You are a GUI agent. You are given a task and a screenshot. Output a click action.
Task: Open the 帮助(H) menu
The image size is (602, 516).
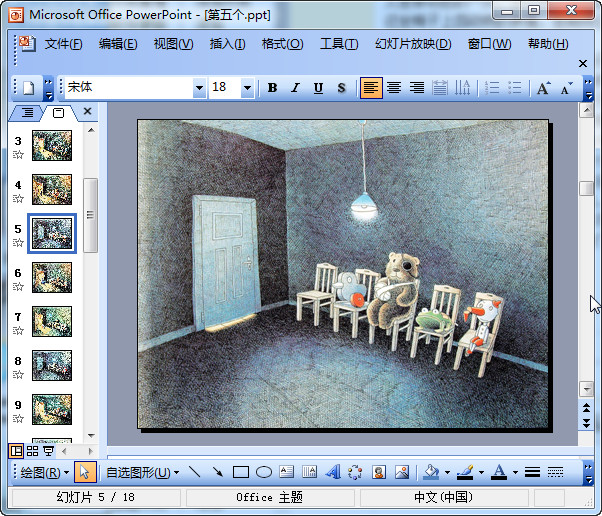[x=548, y=44]
